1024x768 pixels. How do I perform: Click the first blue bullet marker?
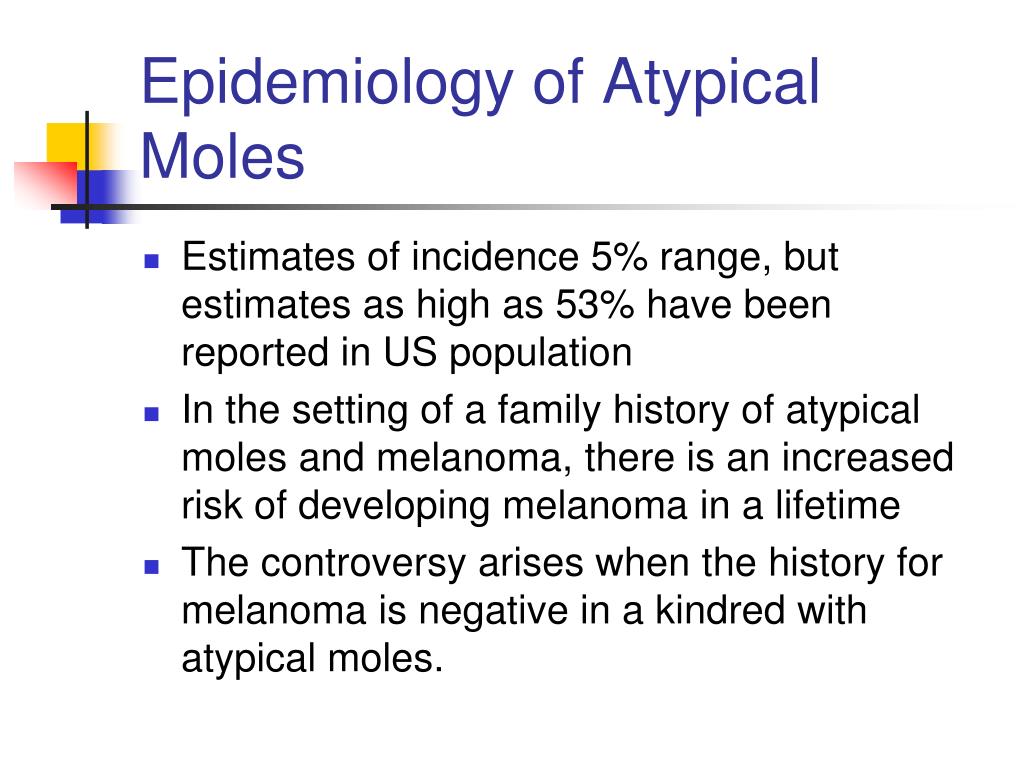pyautogui.click(x=152, y=261)
